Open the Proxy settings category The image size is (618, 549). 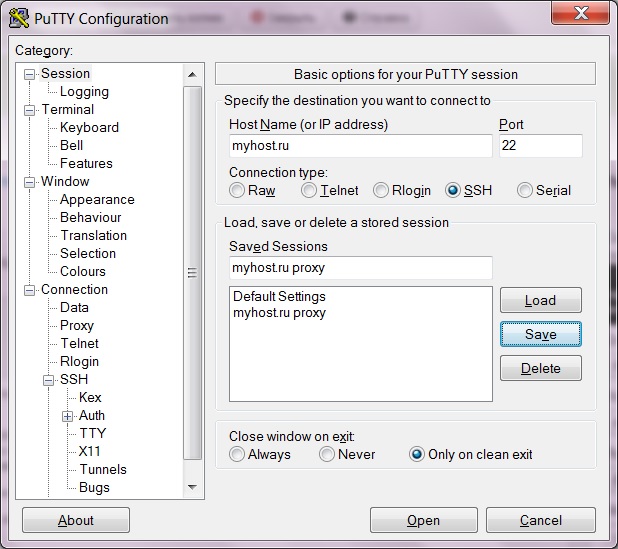coord(76,326)
